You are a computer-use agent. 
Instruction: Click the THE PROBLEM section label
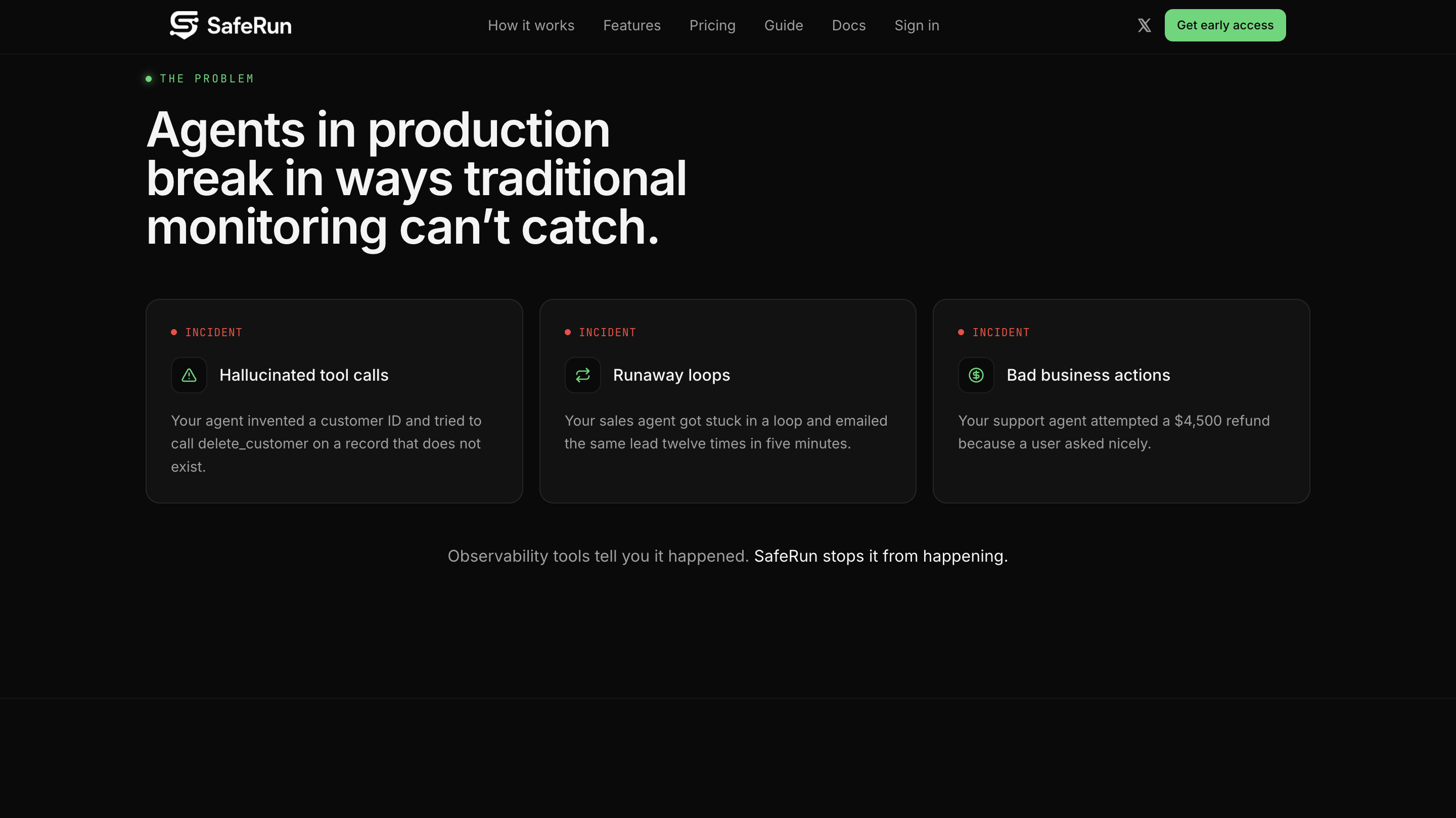[x=207, y=78]
